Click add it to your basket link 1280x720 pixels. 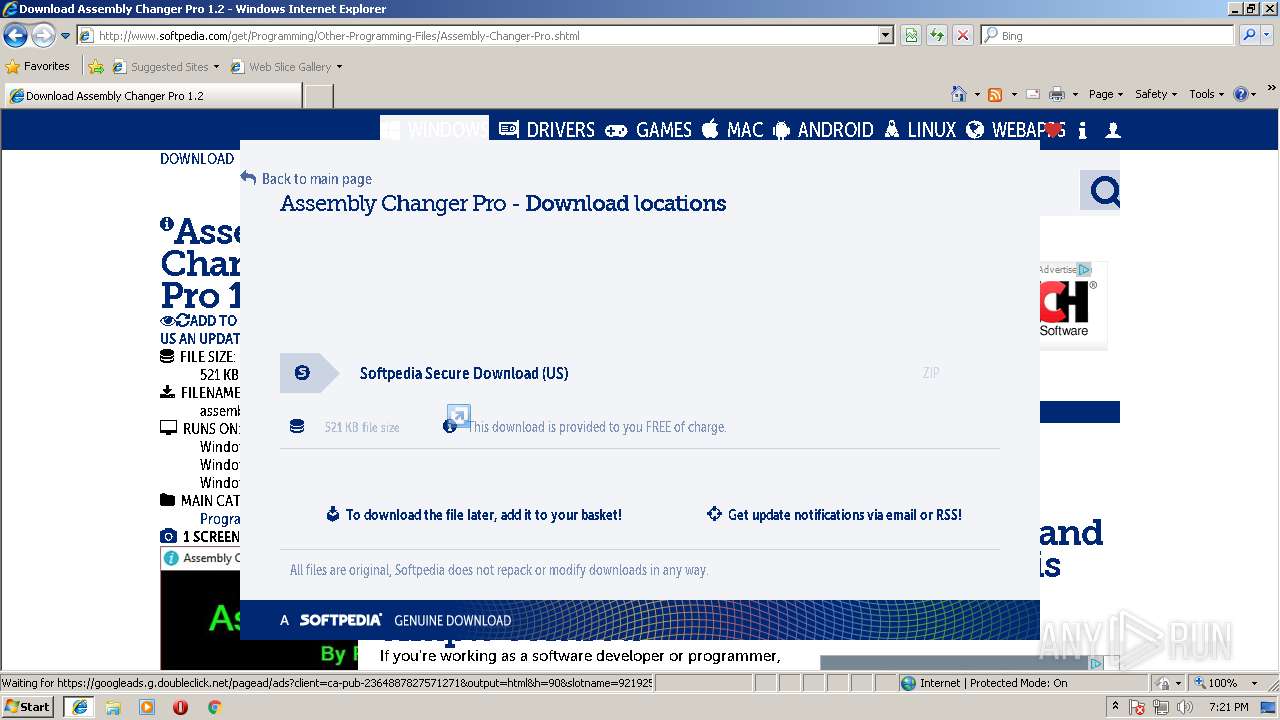(474, 514)
